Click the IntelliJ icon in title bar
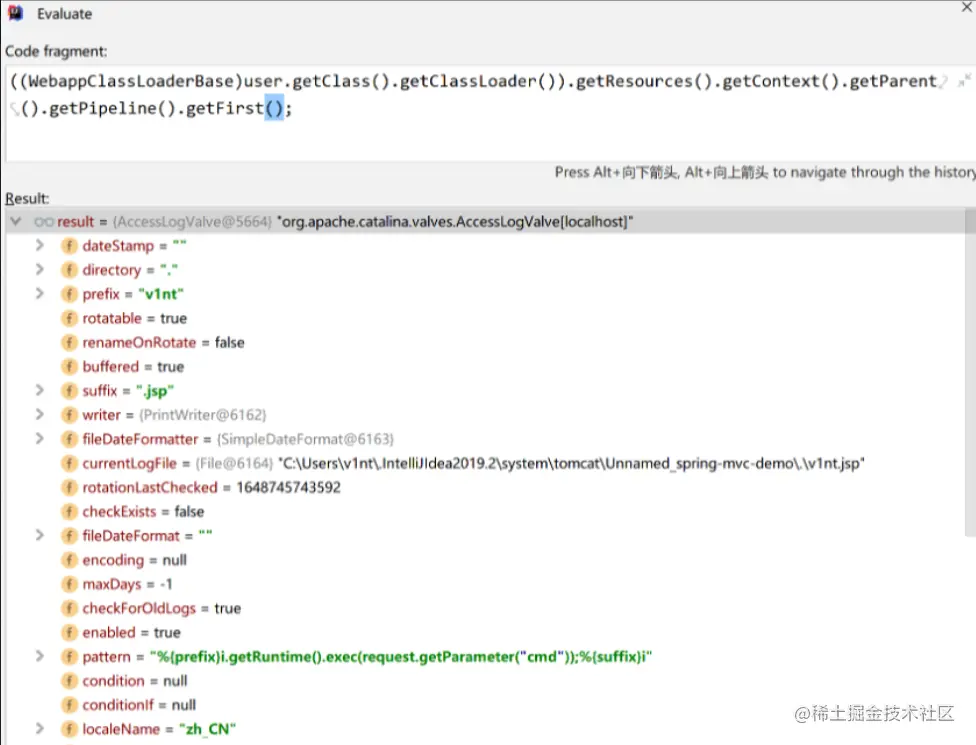 tap(15, 13)
